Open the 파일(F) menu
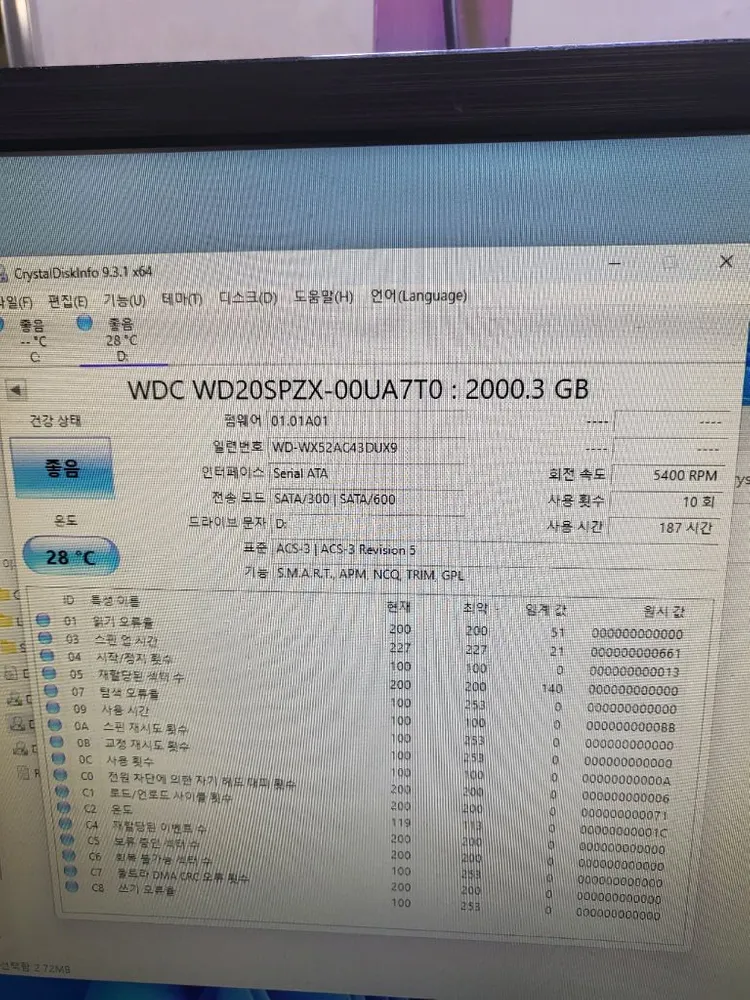Image resolution: width=750 pixels, height=1000 pixels. point(15,302)
